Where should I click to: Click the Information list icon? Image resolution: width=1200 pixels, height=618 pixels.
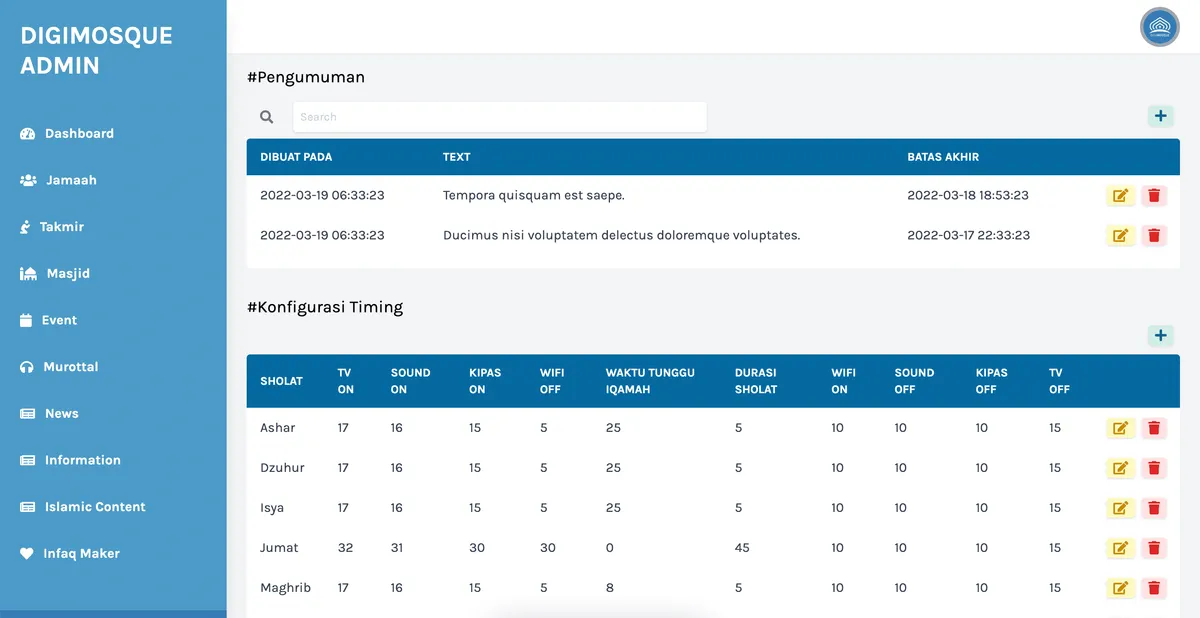28,461
